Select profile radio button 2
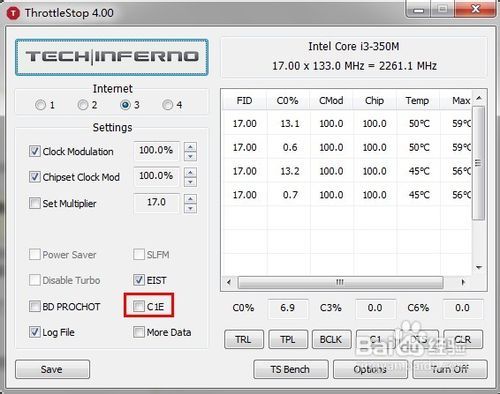This screenshot has height=394, width=500. [x=83, y=105]
